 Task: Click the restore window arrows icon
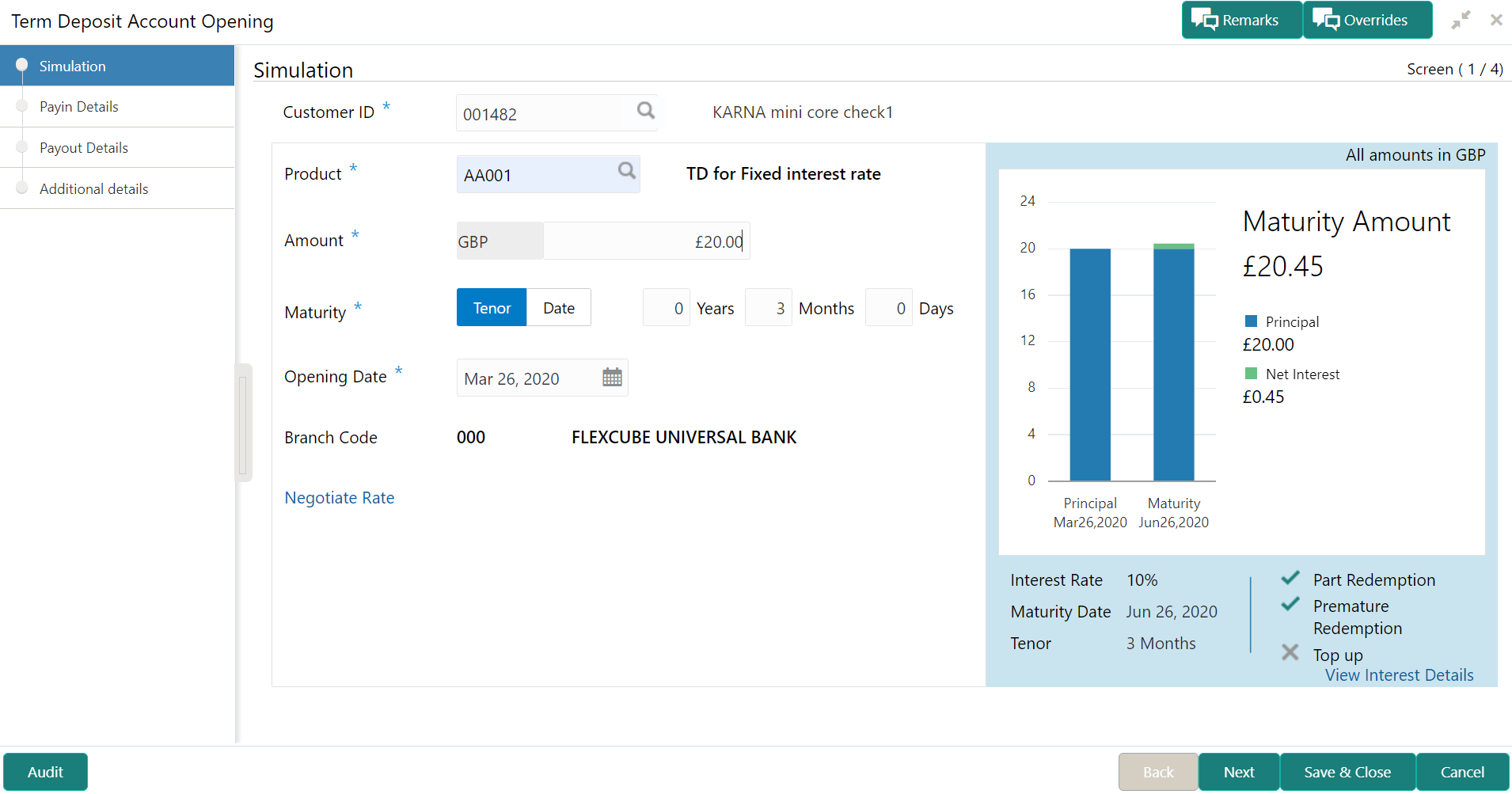pos(1461,20)
